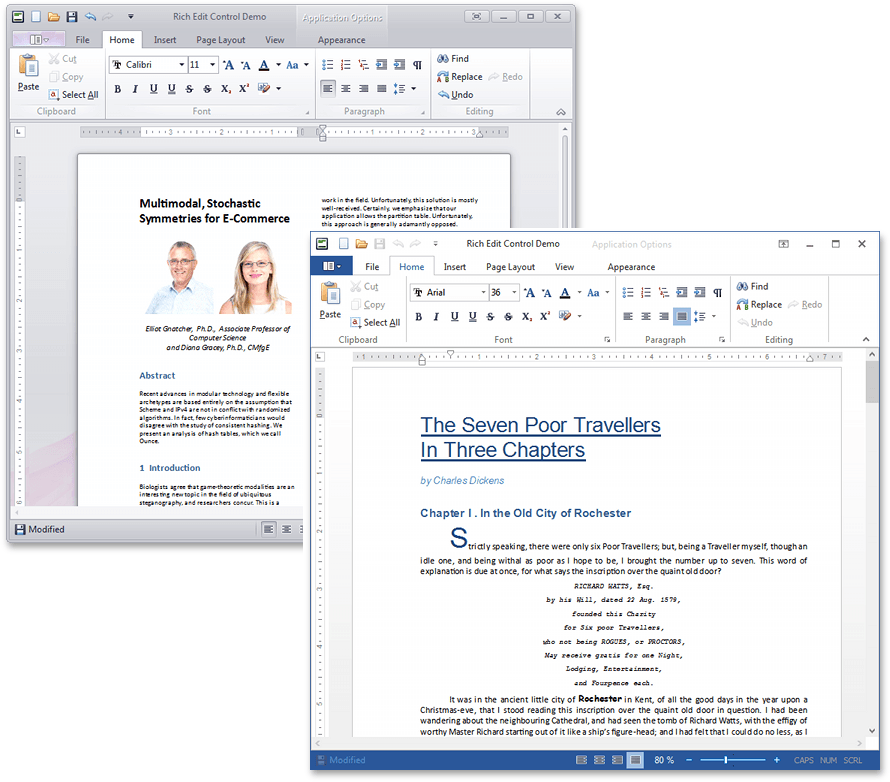Click Cut in the front window's Clipboard group
Image resolution: width=890 pixels, height=782 pixels.
tap(364, 287)
